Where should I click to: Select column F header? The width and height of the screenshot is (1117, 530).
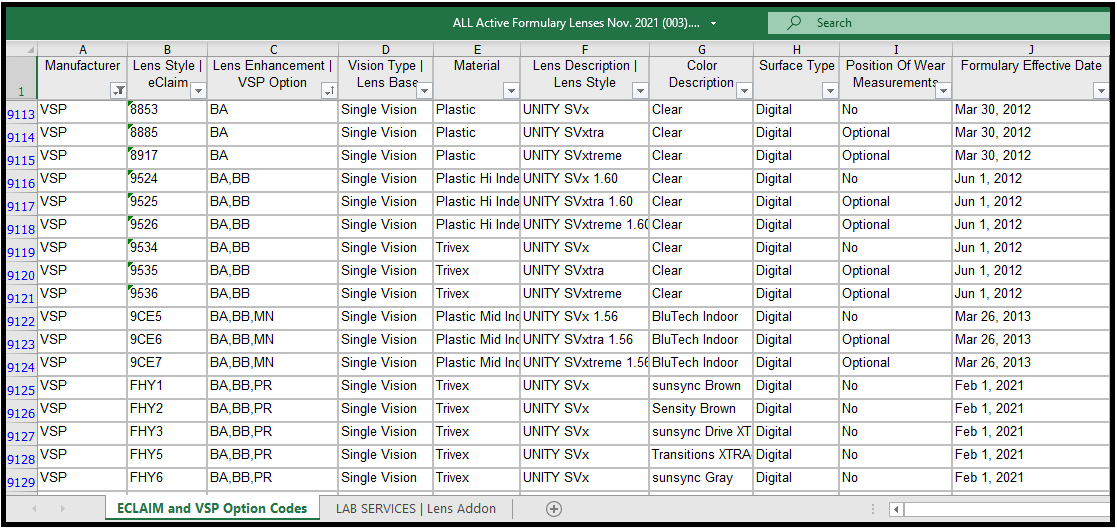[585, 50]
